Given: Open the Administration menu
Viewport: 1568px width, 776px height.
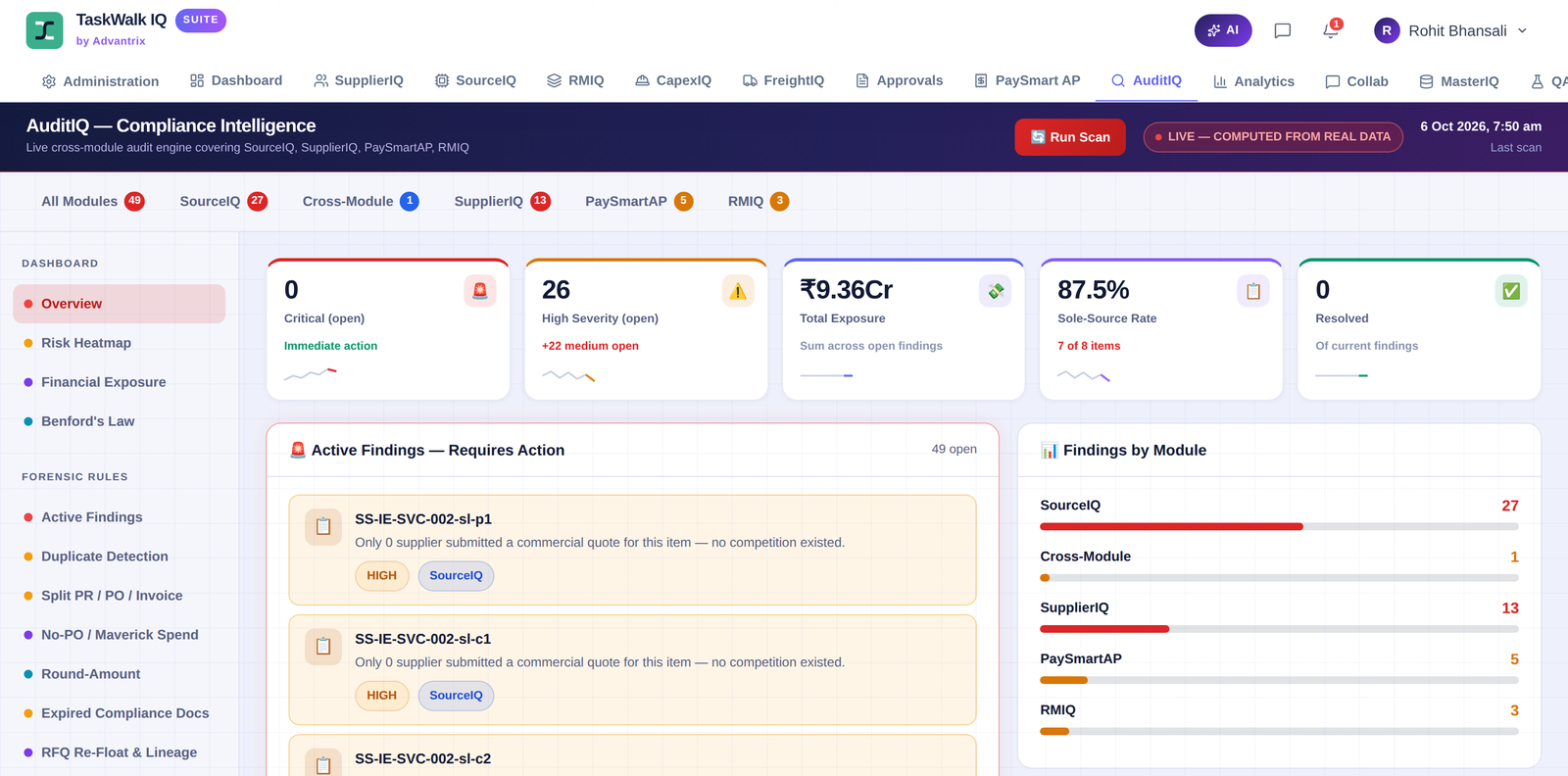Looking at the screenshot, I should (100, 81).
